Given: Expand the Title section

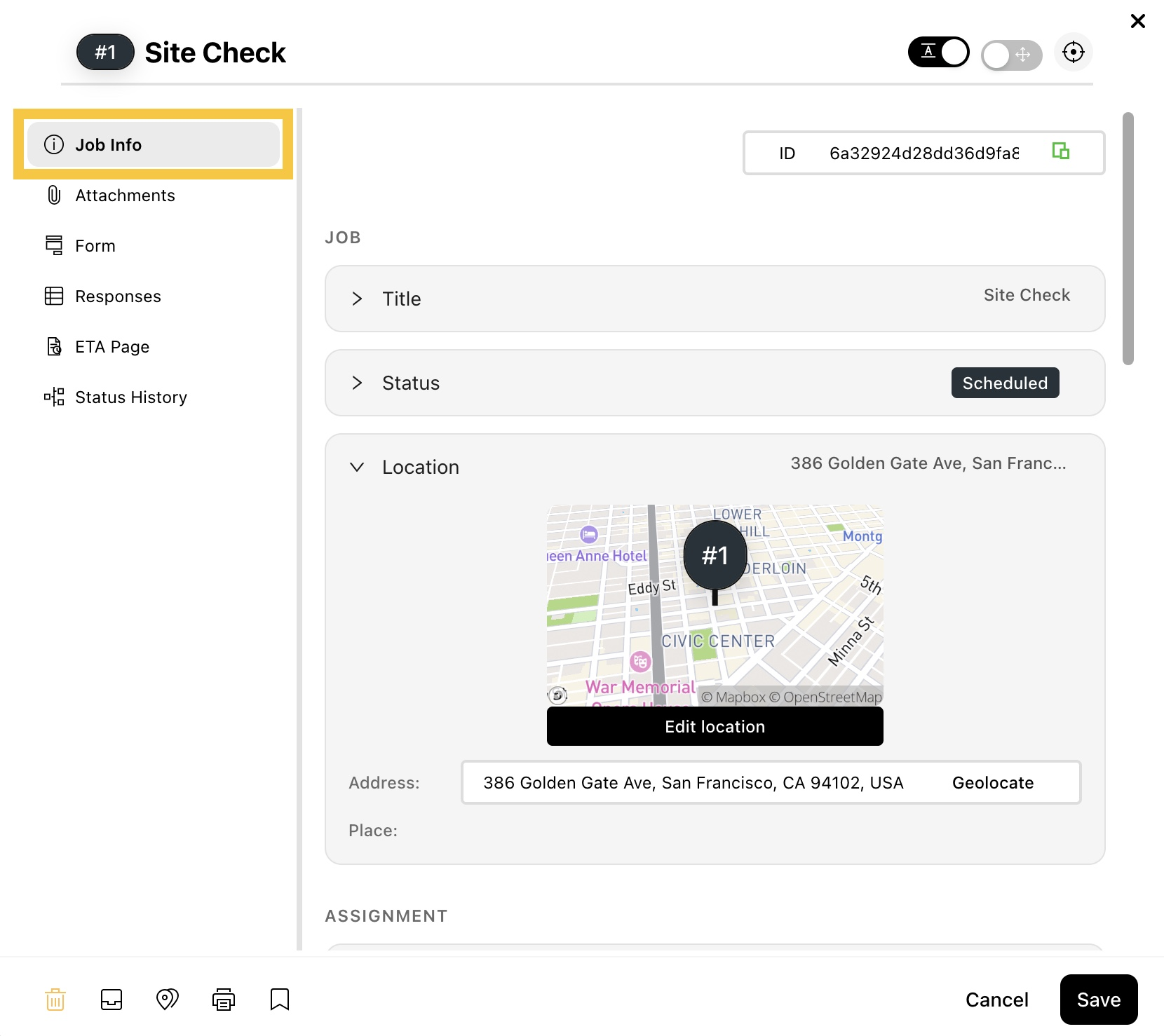Looking at the screenshot, I should point(715,299).
